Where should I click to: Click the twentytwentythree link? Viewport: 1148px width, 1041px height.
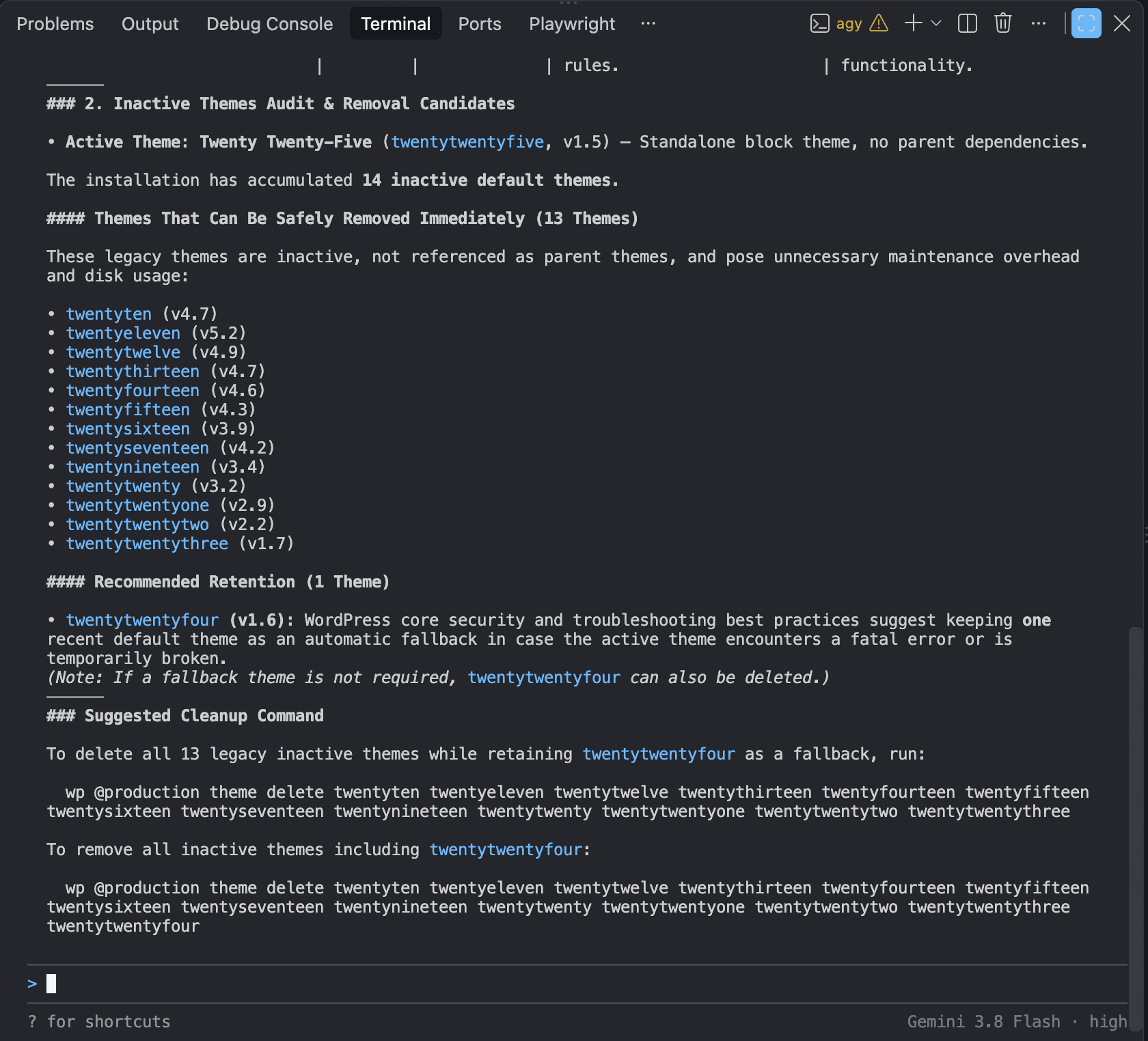tap(147, 544)
